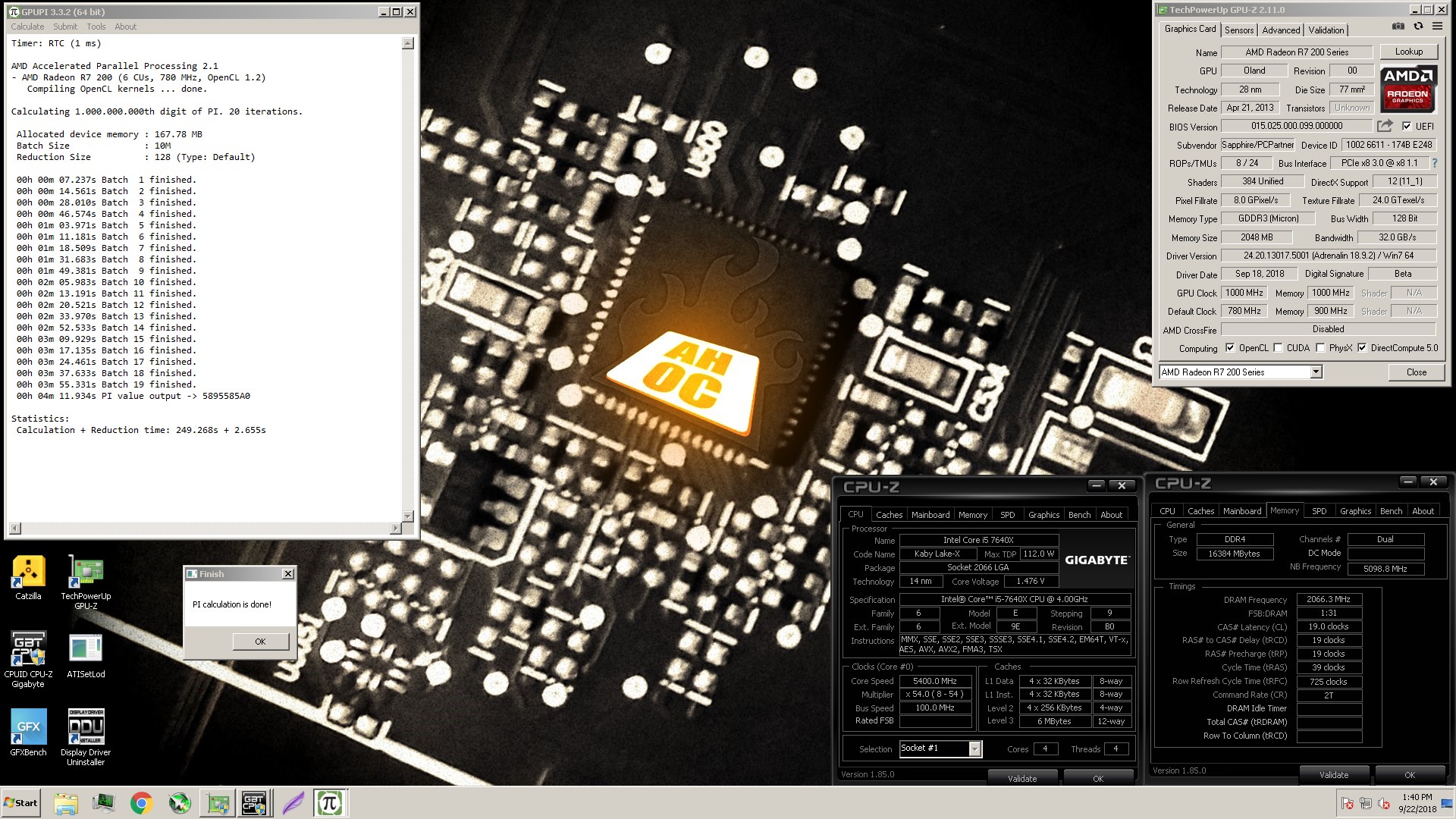Click the Core Speed 5400.0 MHz field
This screenshot has height=819, width=1456.
(x=935, y=681)
